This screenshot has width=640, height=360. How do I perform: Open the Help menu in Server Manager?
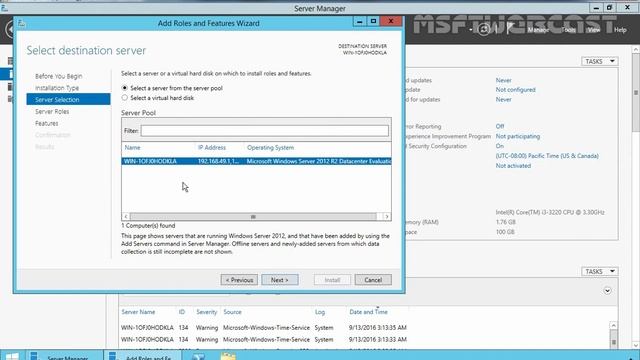[x=620, y=30]
